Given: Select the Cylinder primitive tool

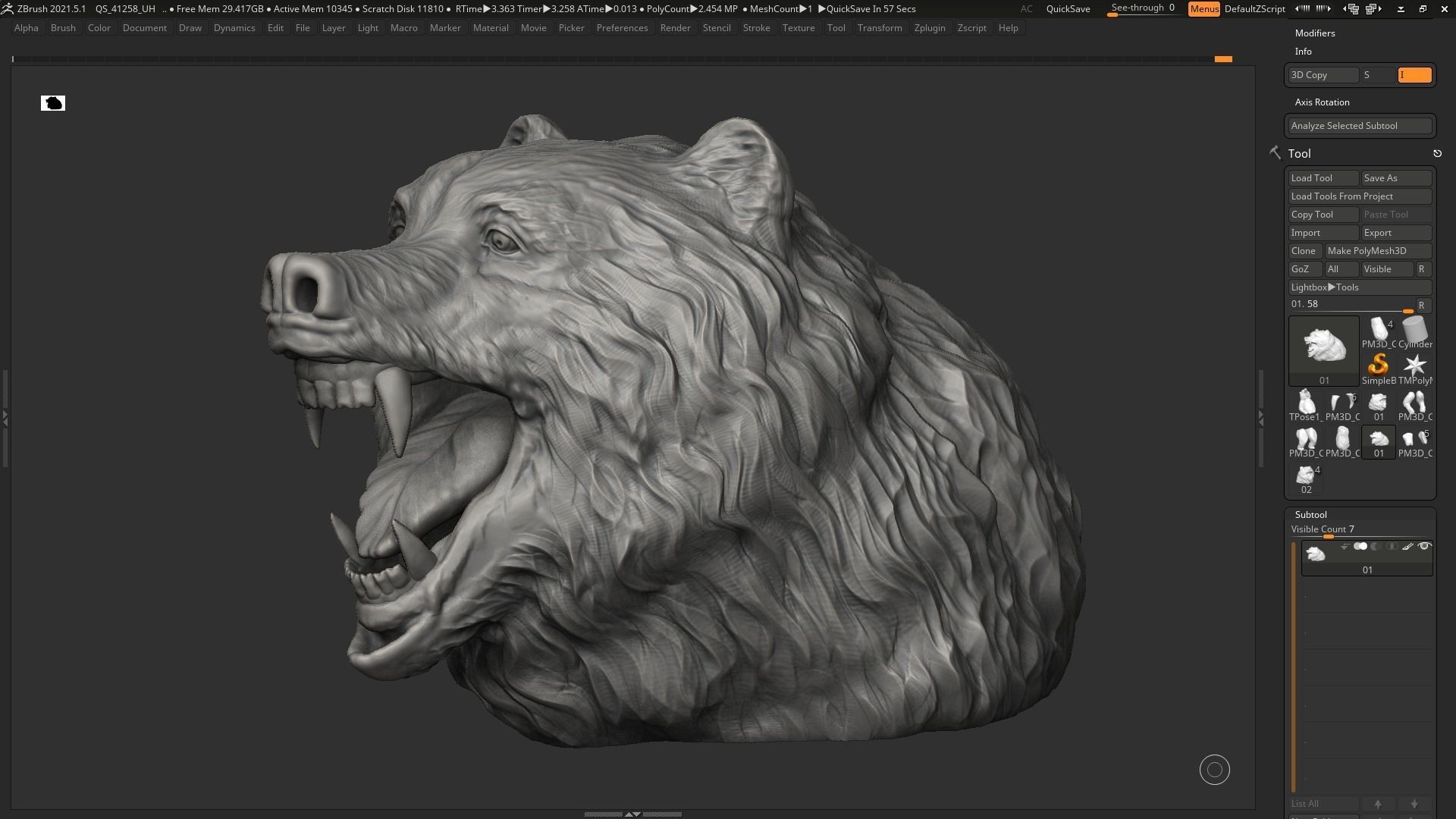Looking at the screenshot, I should pyautogui.click(x=1415, y=333).
